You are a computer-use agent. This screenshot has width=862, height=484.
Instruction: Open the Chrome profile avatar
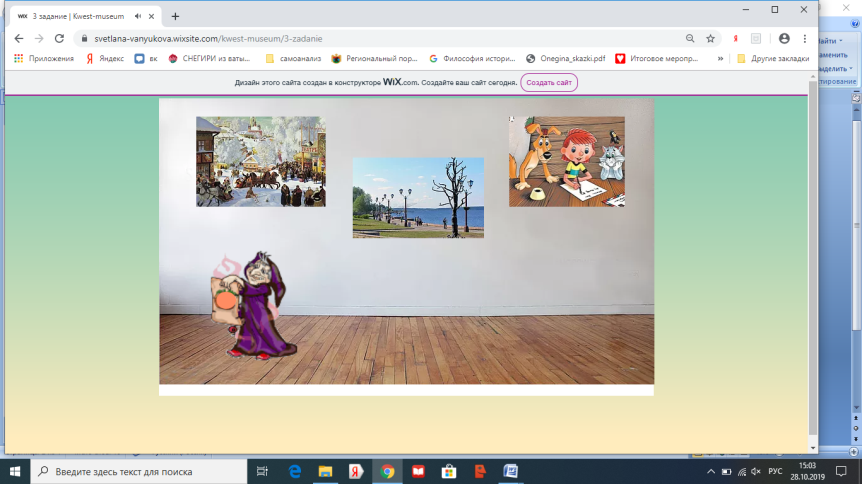(784, 38)
